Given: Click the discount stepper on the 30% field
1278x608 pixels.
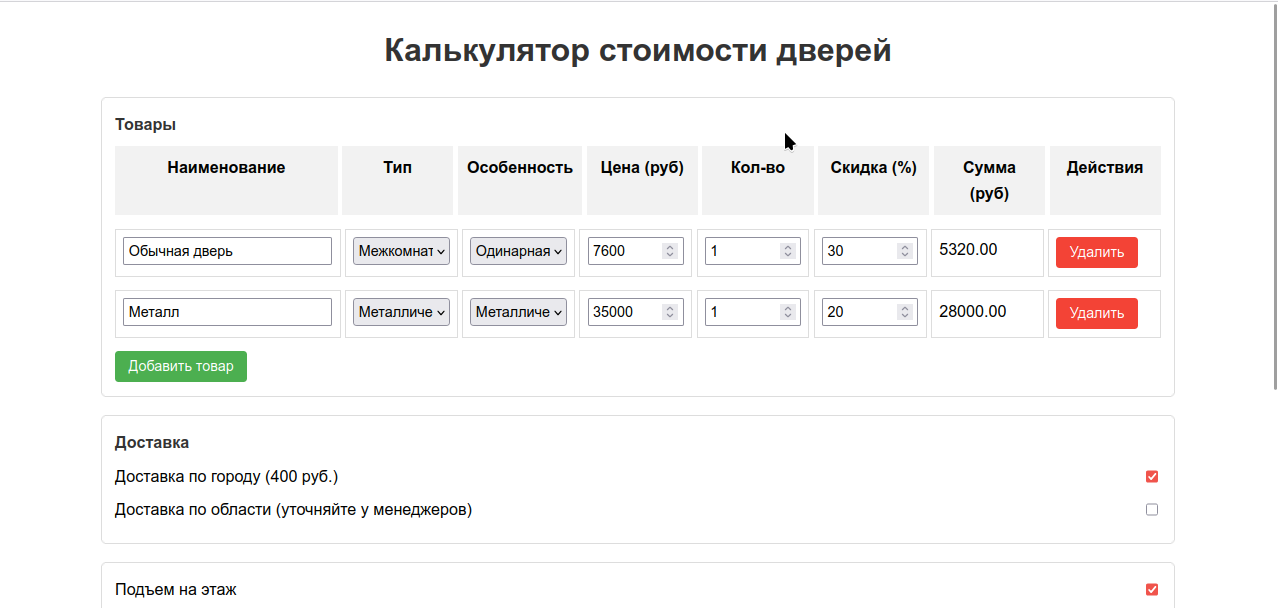Looking at the screenshot, I should [x=905, y=251].
